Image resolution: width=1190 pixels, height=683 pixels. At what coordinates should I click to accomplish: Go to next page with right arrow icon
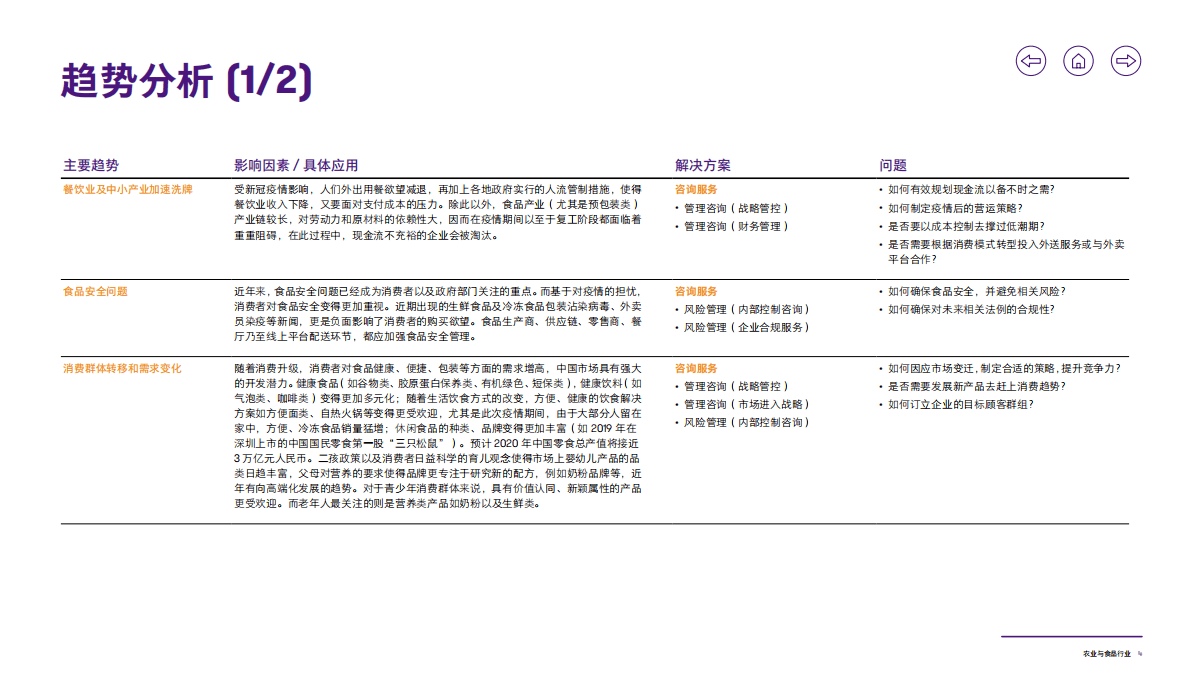(1126, 61)
